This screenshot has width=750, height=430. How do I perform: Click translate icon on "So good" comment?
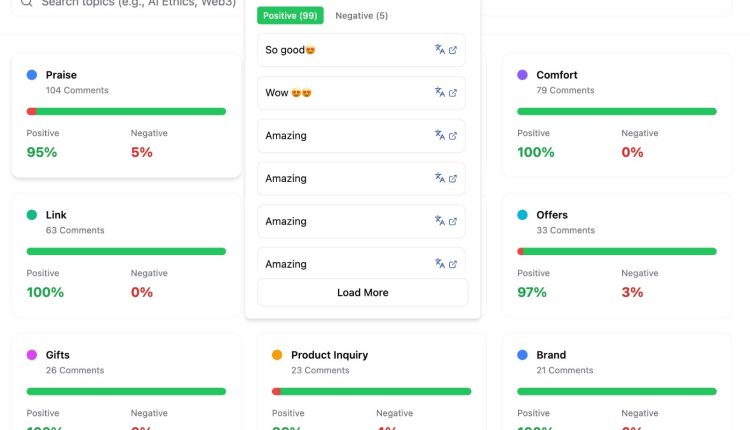439,50
